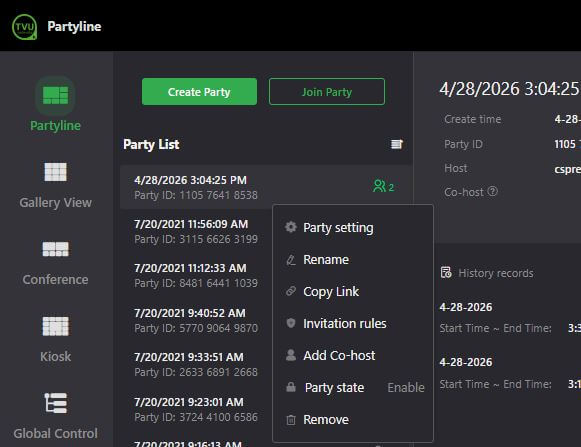The width and height of the screenshot is (581, 447).
Task: Open the Conference sidebar view
Action: point(55,263)
